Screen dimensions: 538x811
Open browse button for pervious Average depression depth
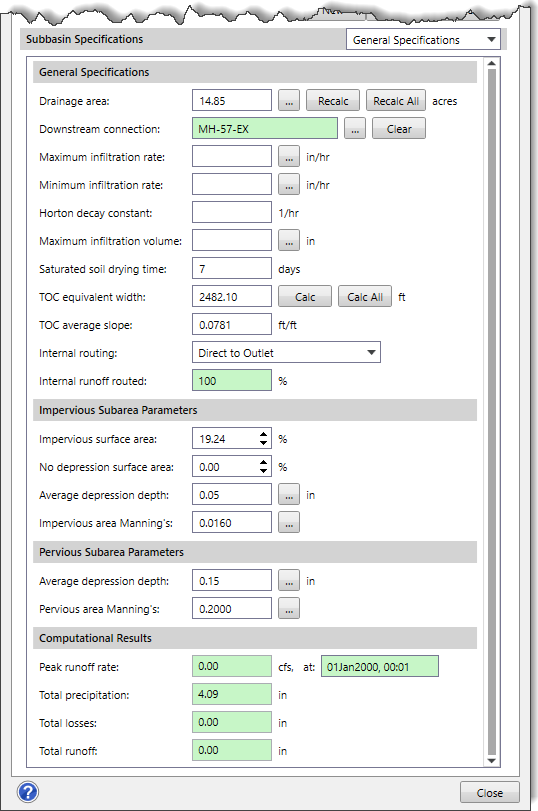coord(289,580)
